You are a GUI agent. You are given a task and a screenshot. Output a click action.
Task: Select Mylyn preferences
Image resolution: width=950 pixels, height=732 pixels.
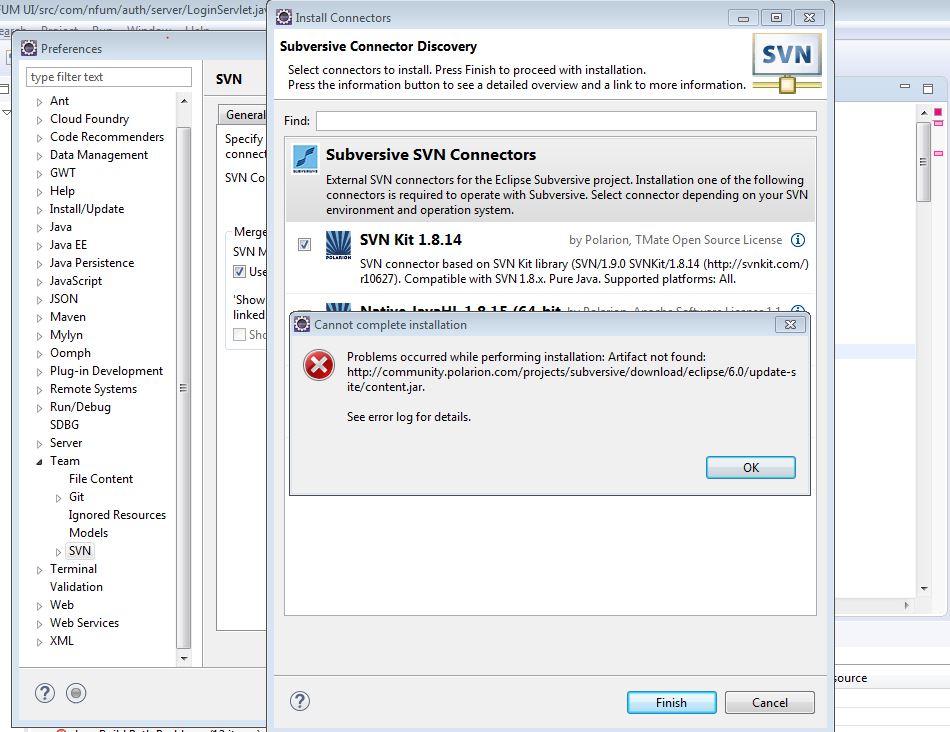tap(66, 335)
